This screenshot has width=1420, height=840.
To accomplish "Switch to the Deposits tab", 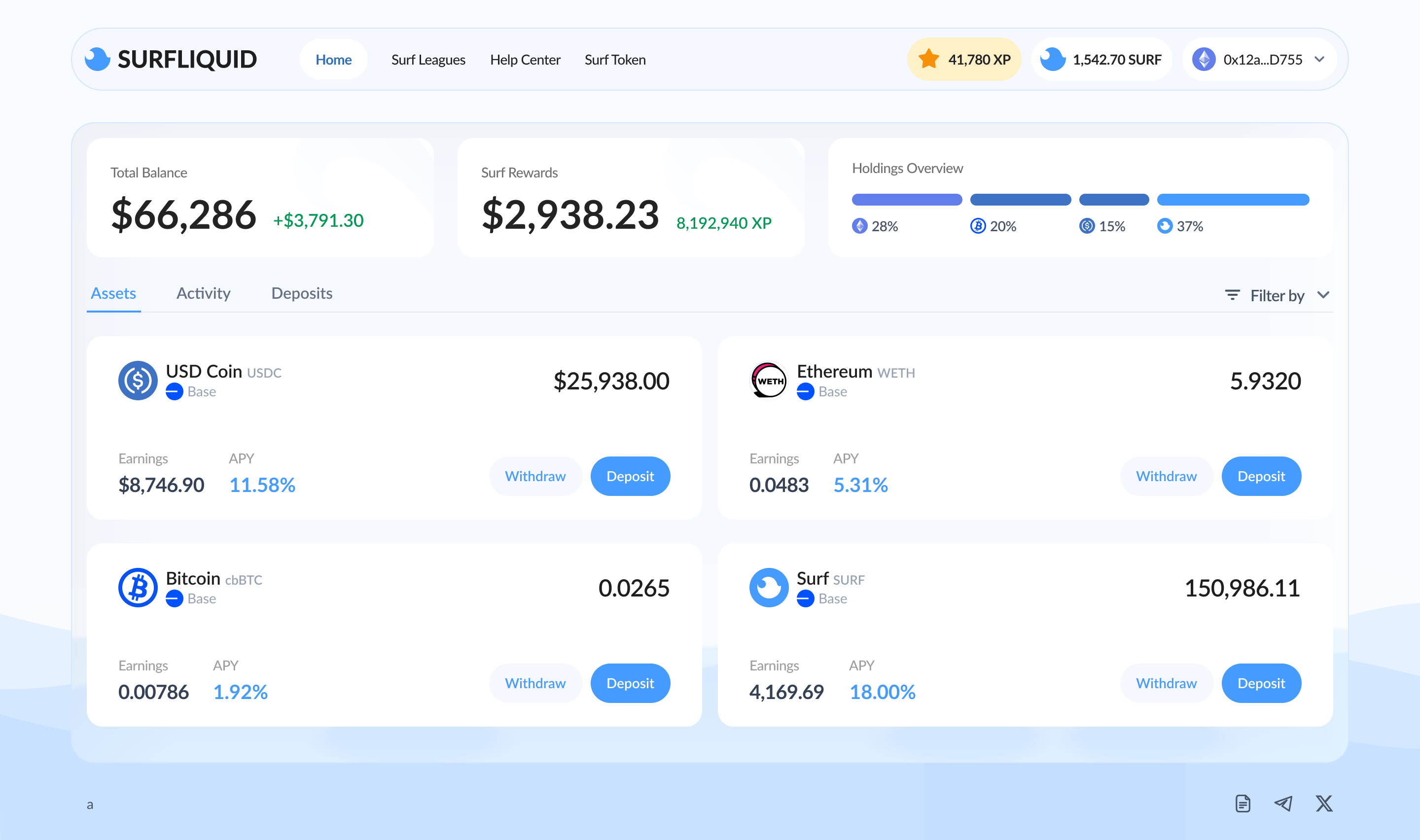I will [302, 293].
